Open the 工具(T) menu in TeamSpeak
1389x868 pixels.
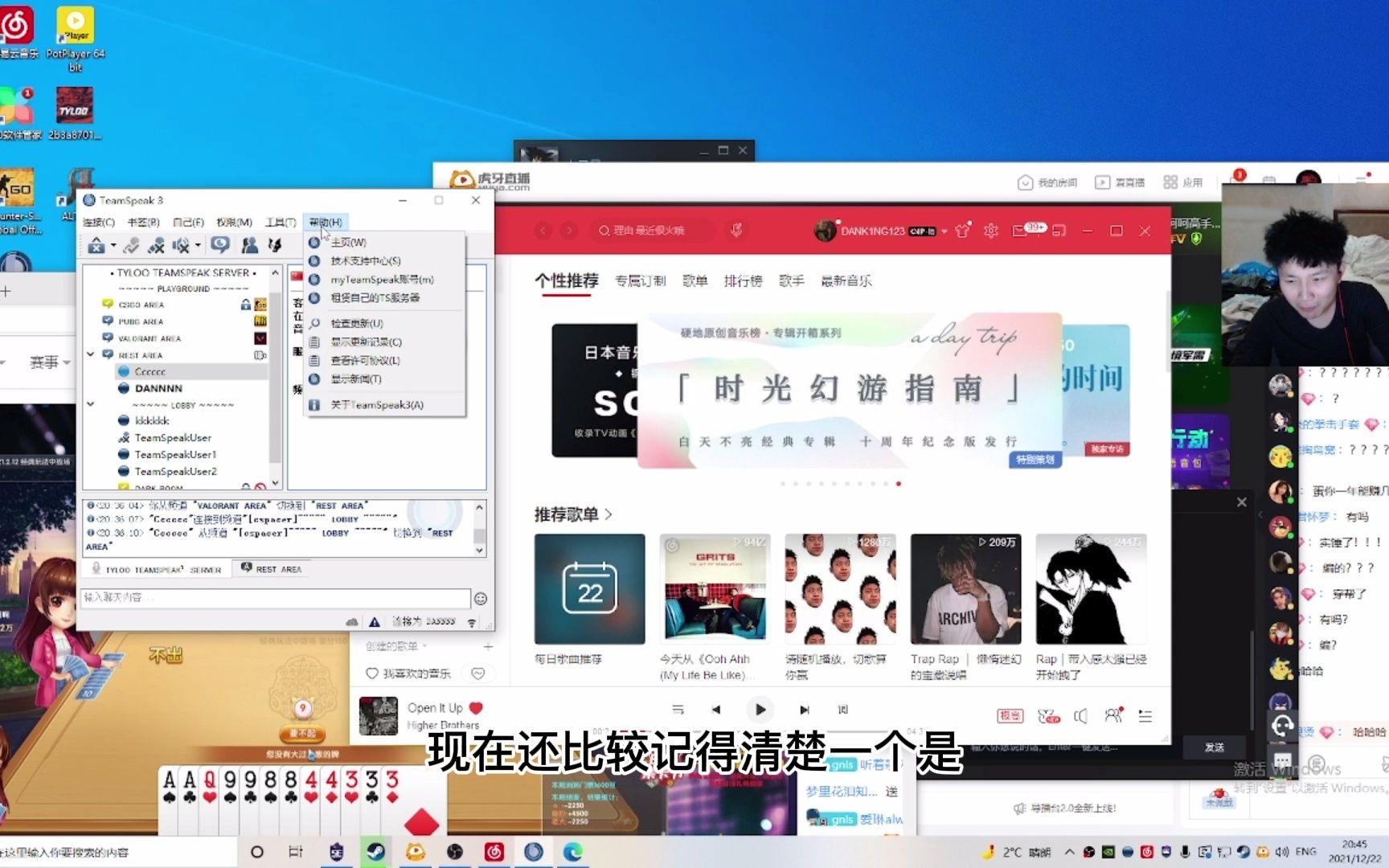[x=281, y=223]
